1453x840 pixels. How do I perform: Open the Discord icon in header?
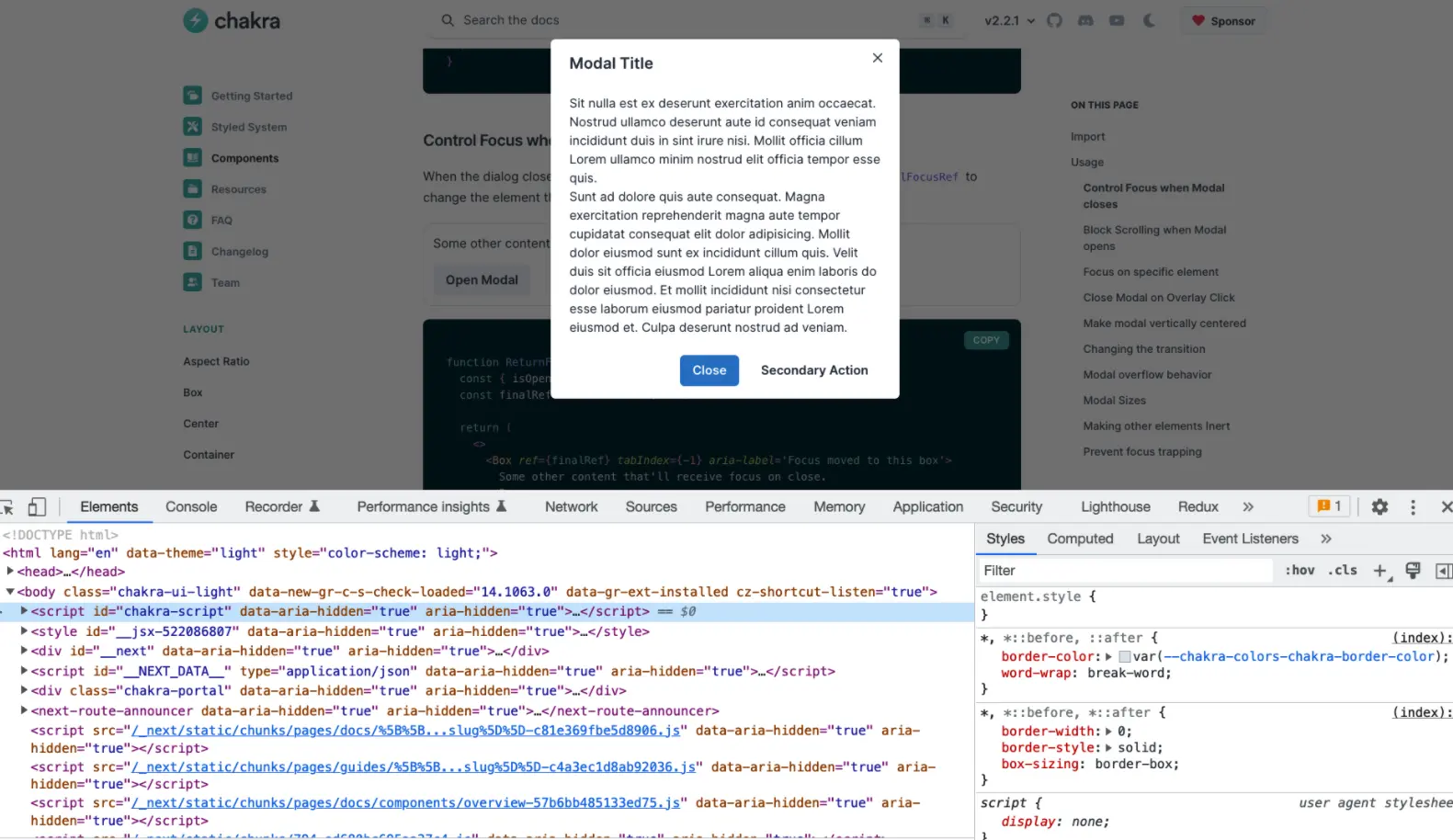[x=1085, y=20]
